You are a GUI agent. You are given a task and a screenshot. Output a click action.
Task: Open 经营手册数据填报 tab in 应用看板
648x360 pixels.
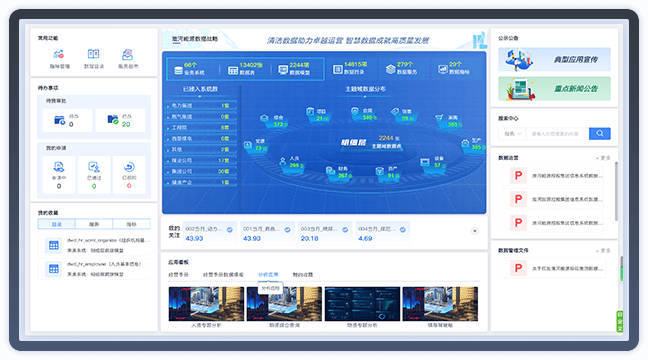point(223,274)
